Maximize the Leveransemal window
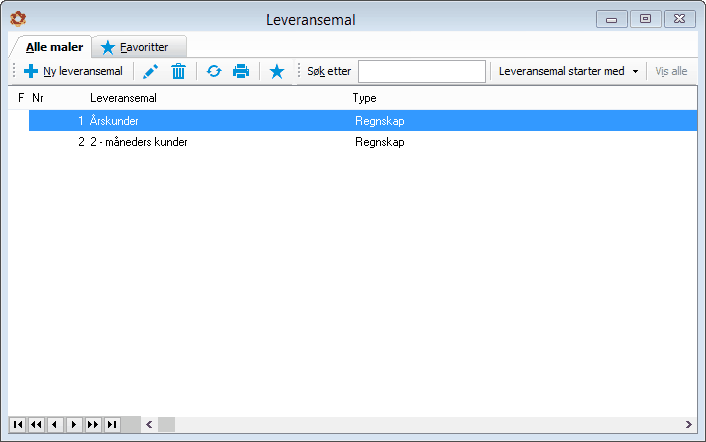 (645, 19)
